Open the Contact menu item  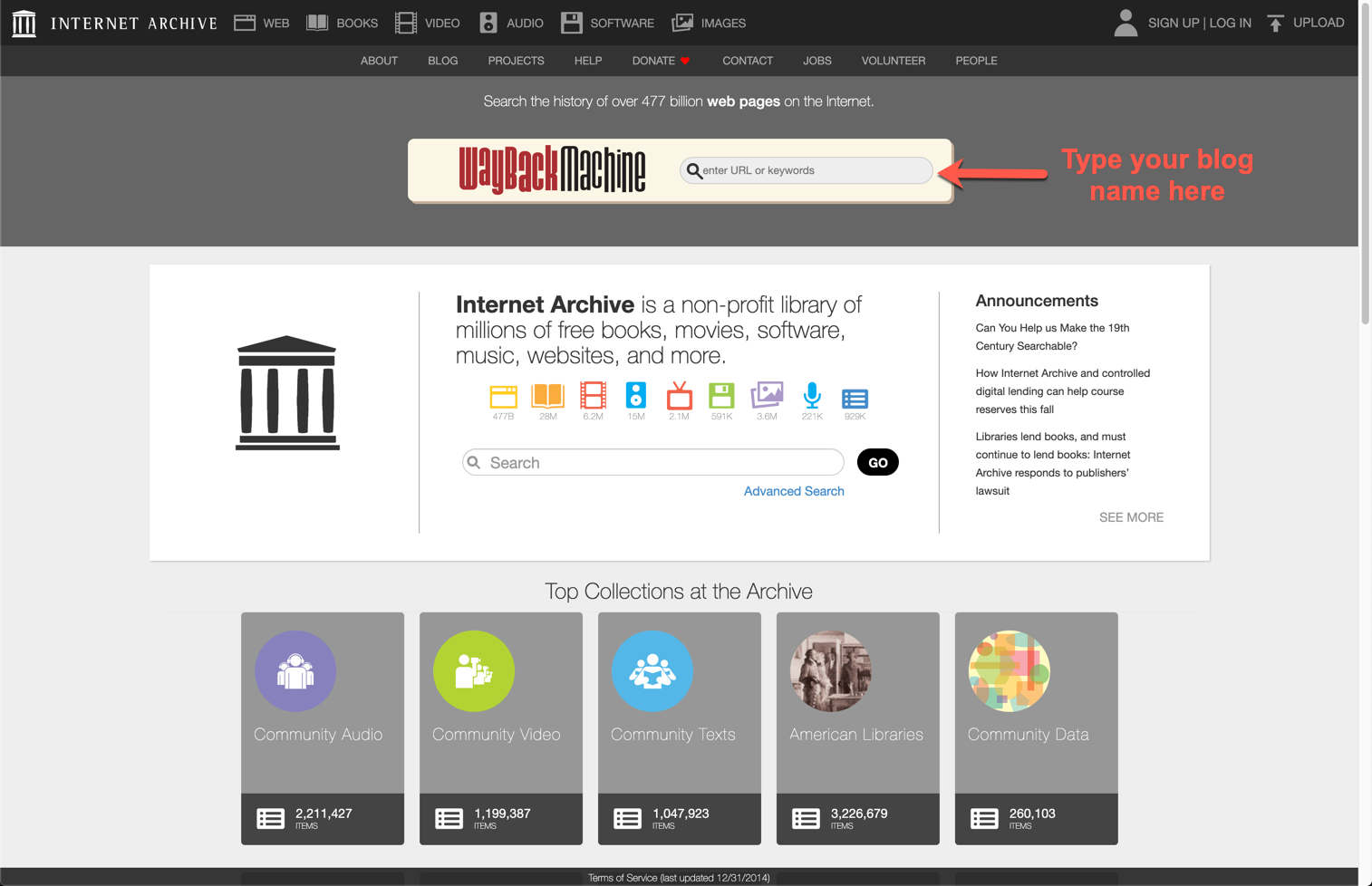748,61
